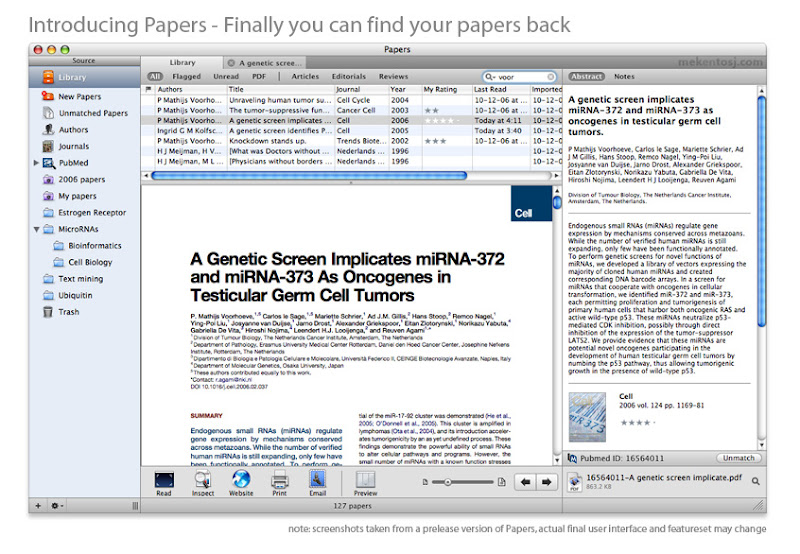
Task: Select 'Knockdown stands up.' row
Action: (x=352, y=141)
